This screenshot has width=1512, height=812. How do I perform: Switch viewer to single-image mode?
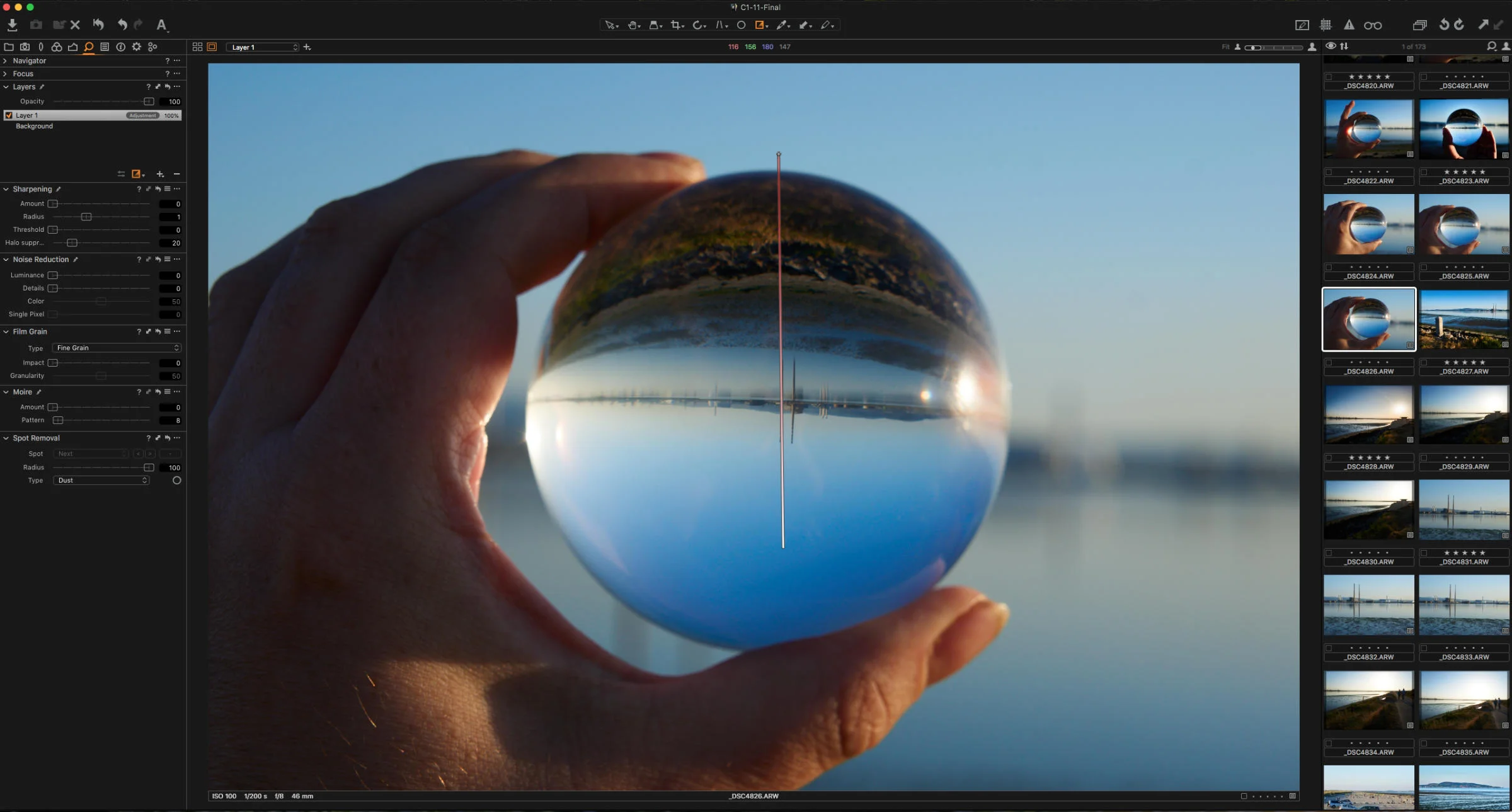click(x=212, y=47)
